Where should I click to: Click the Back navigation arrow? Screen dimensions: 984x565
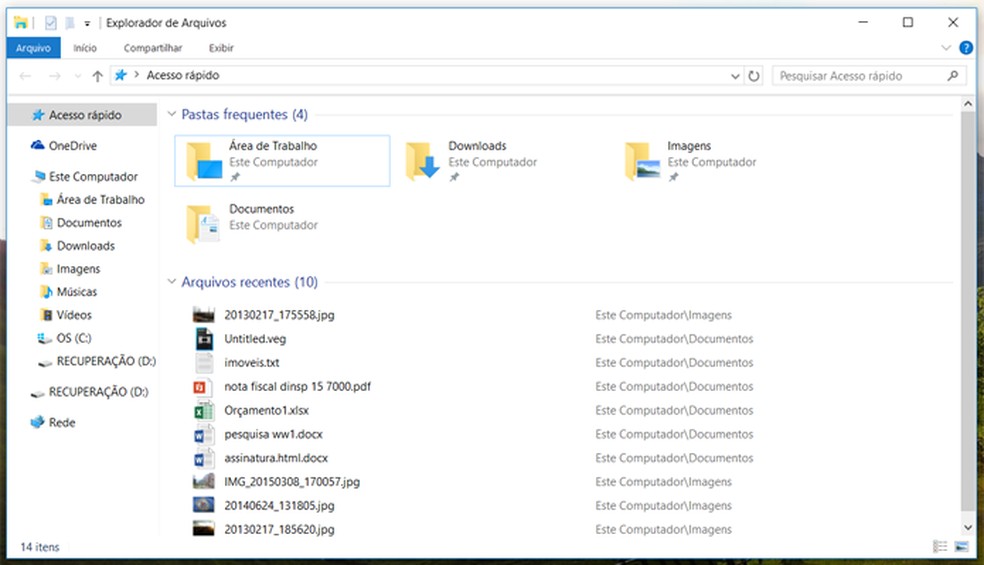(x=25, y=76)
